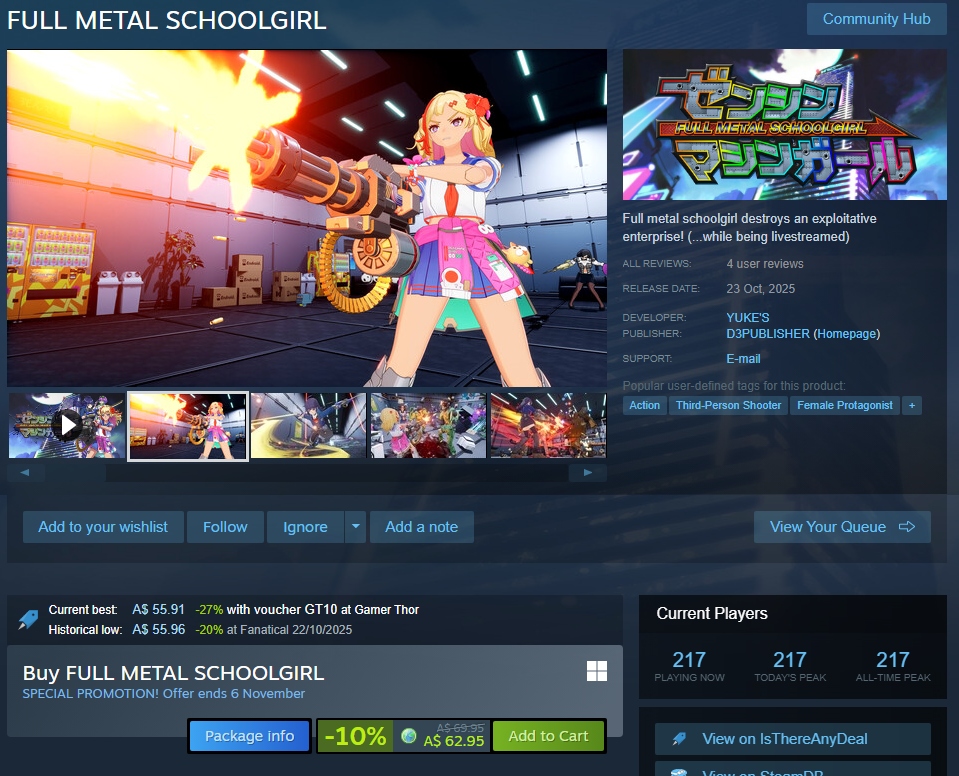Click the Action tag
959x776 pixels.
coord(645,405)
